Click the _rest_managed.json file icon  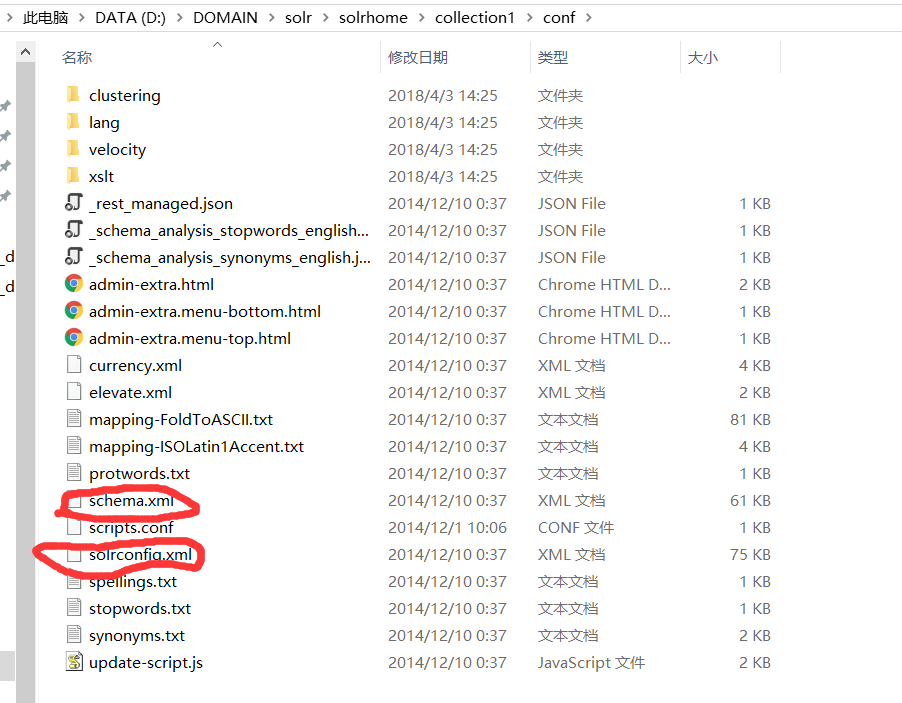pos(74,203)
